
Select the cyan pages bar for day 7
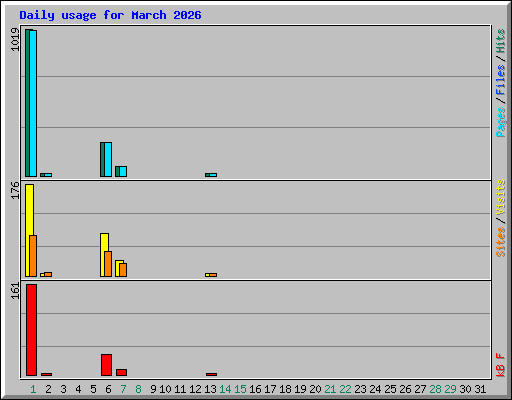click(123, 171)
